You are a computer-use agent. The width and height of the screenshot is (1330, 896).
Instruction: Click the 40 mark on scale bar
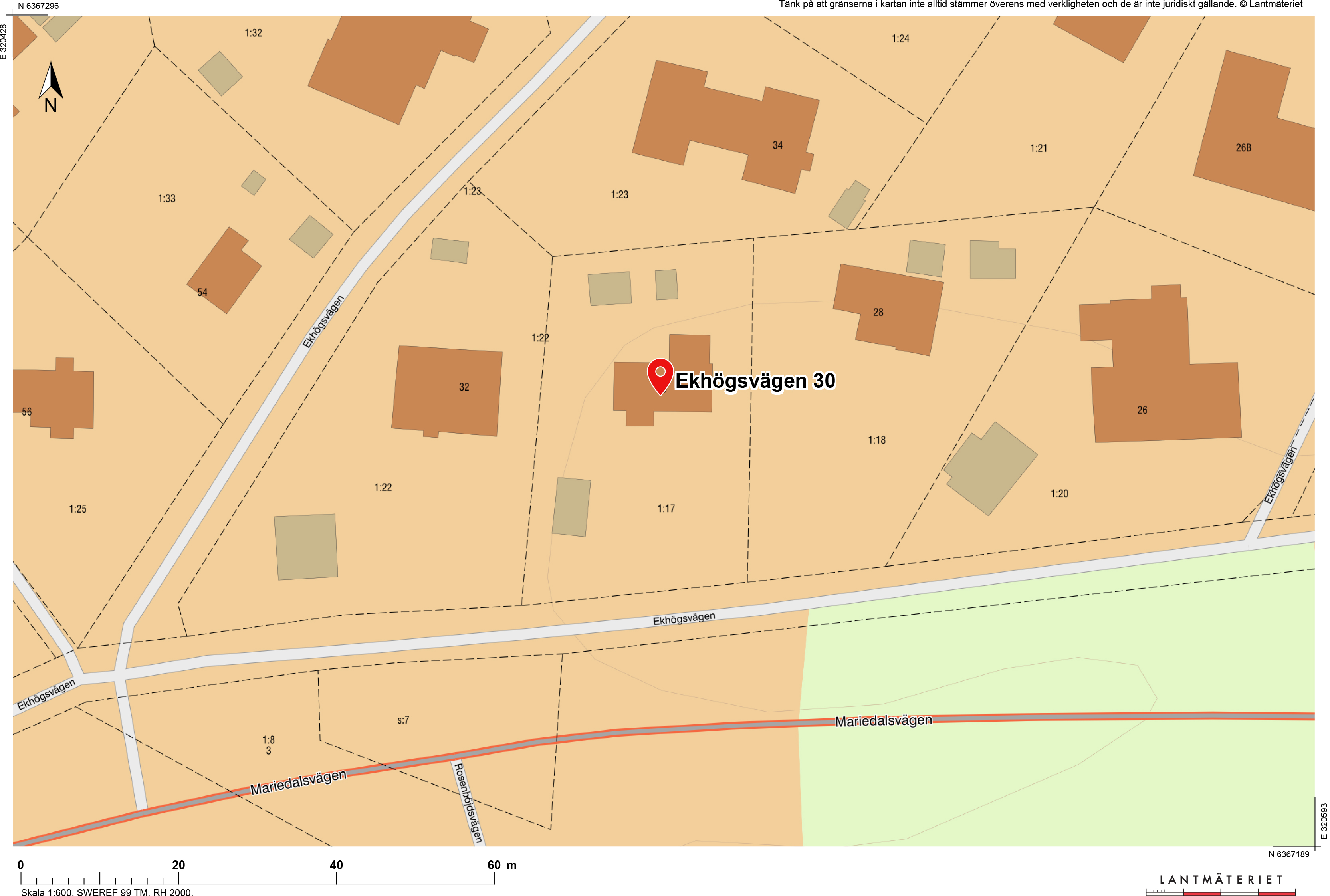tap(337, 865)
